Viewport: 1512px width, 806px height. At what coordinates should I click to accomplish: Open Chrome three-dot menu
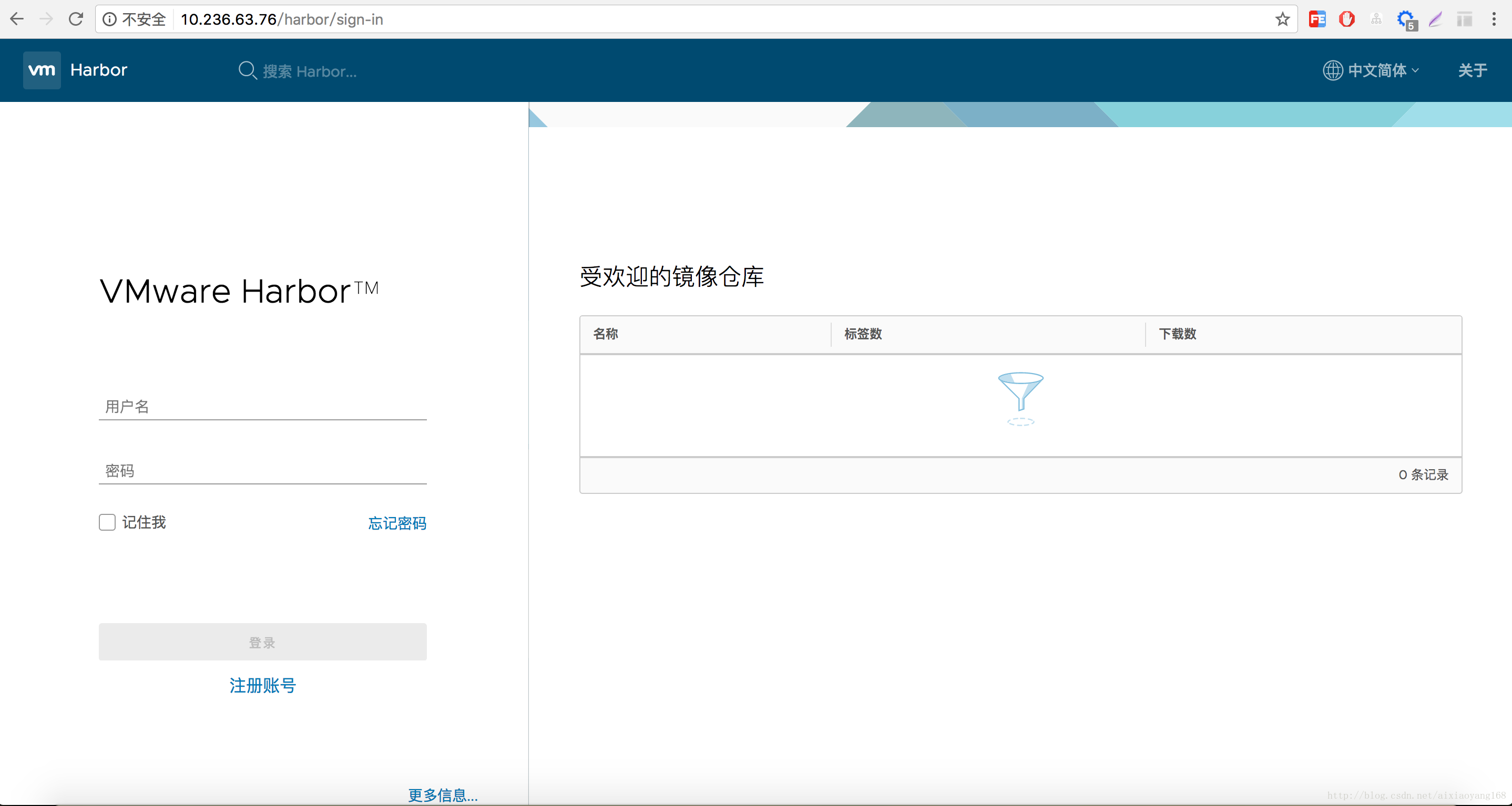(1494, 19)
